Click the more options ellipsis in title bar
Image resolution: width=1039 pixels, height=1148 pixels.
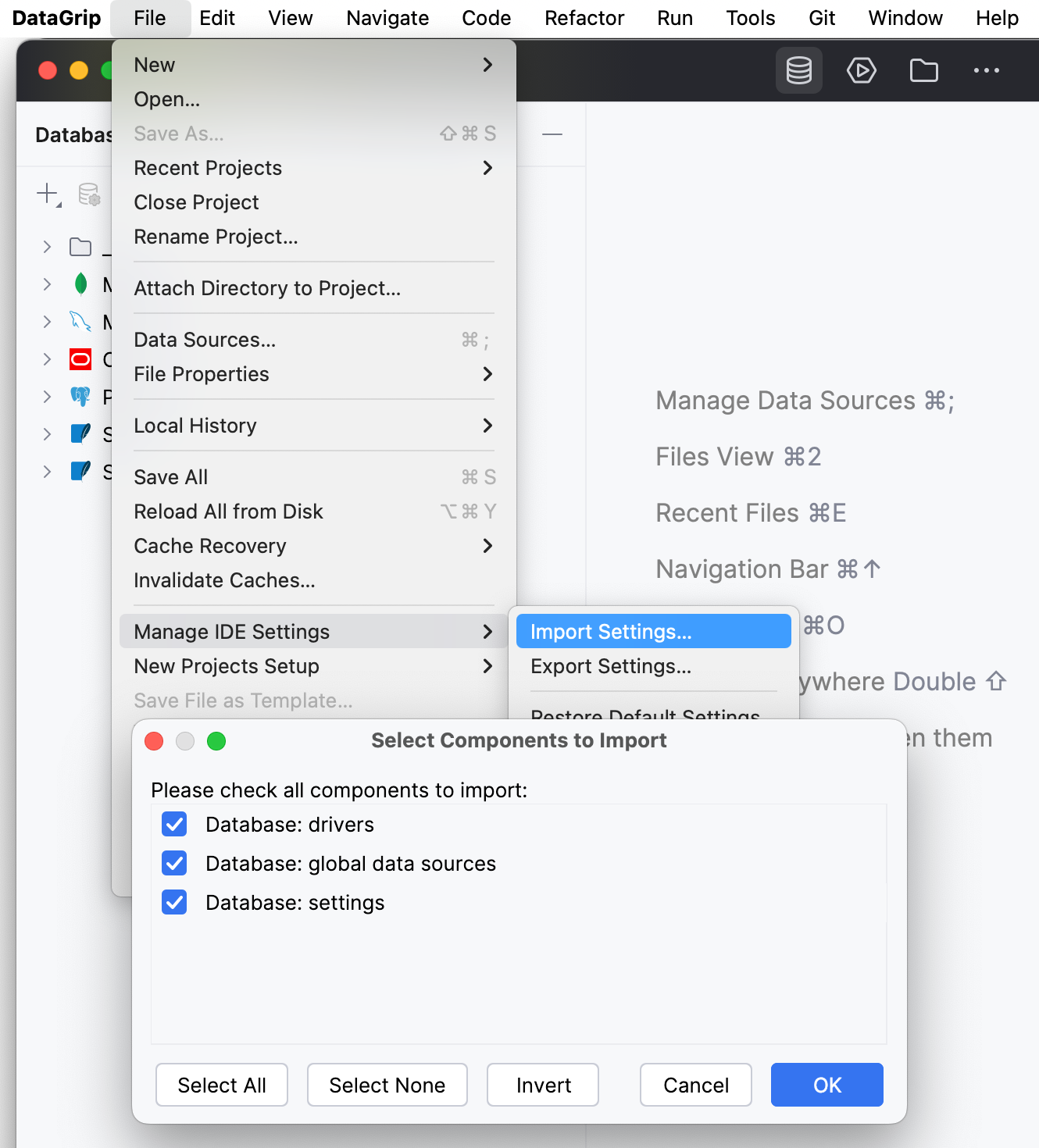(986, 70)
